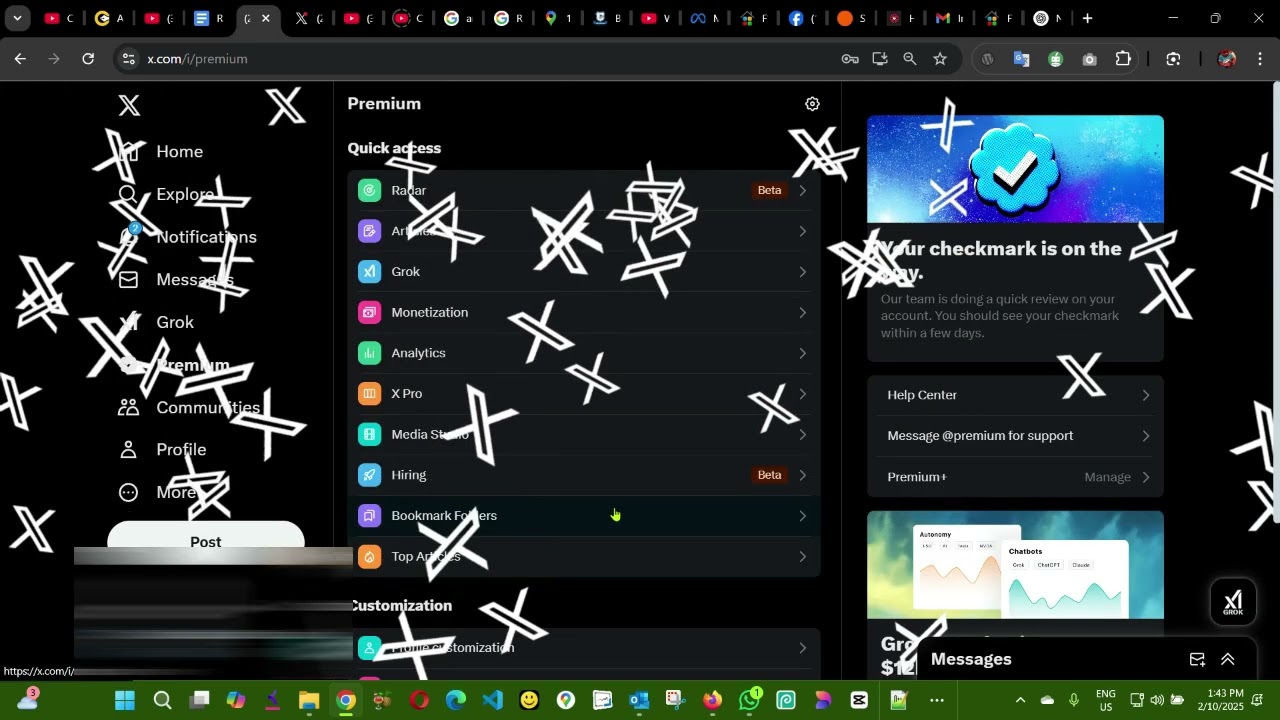Open the Profile customization icon

(370, 648)
